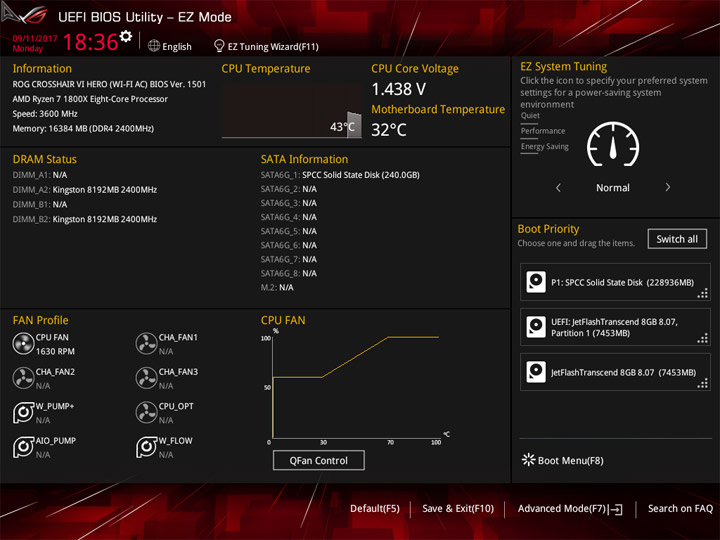Click the CPU FAN curve graph
This screenshot has width=720, height=540.
[356, 387]
